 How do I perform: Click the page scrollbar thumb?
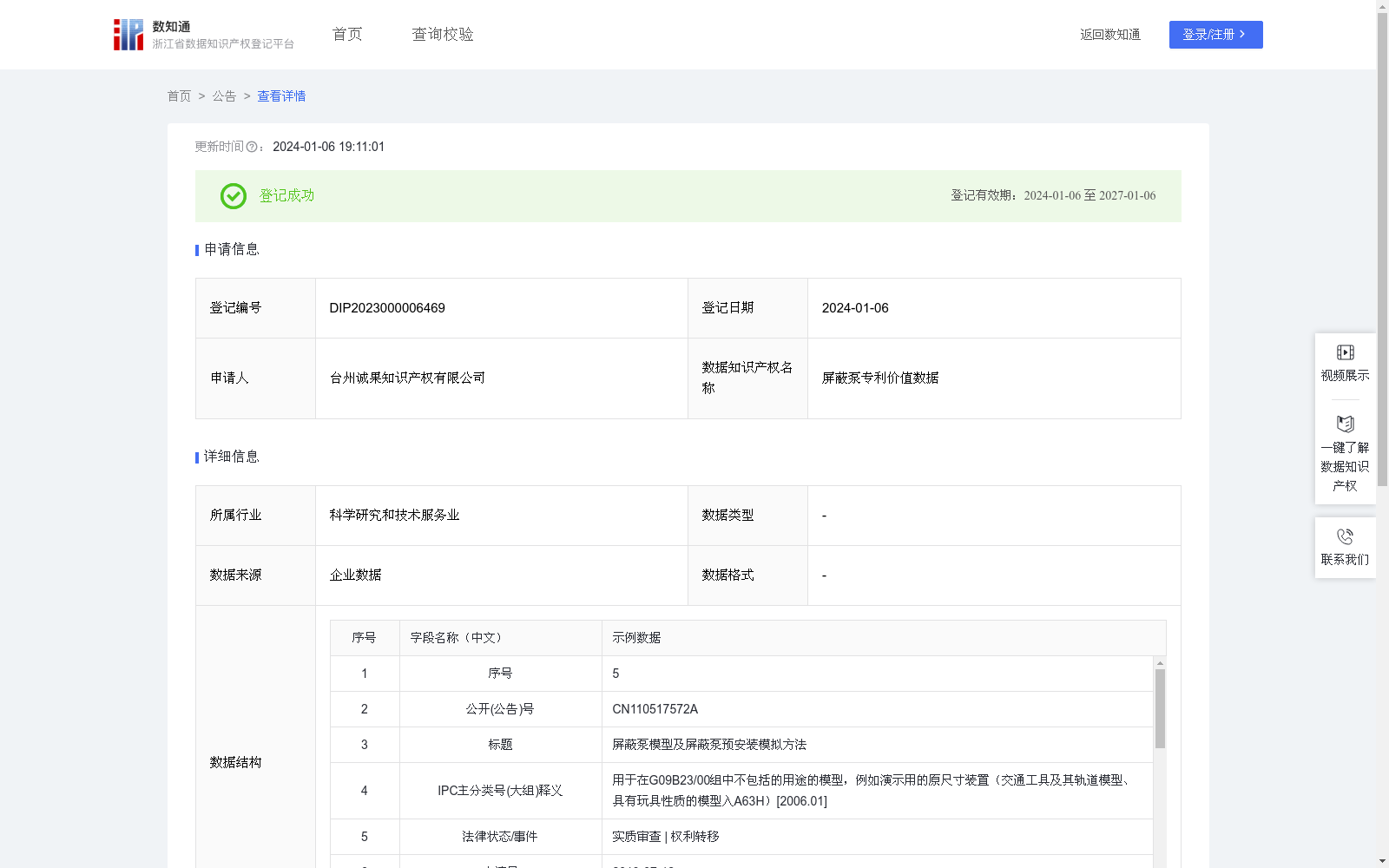[x=1382, y=249]
